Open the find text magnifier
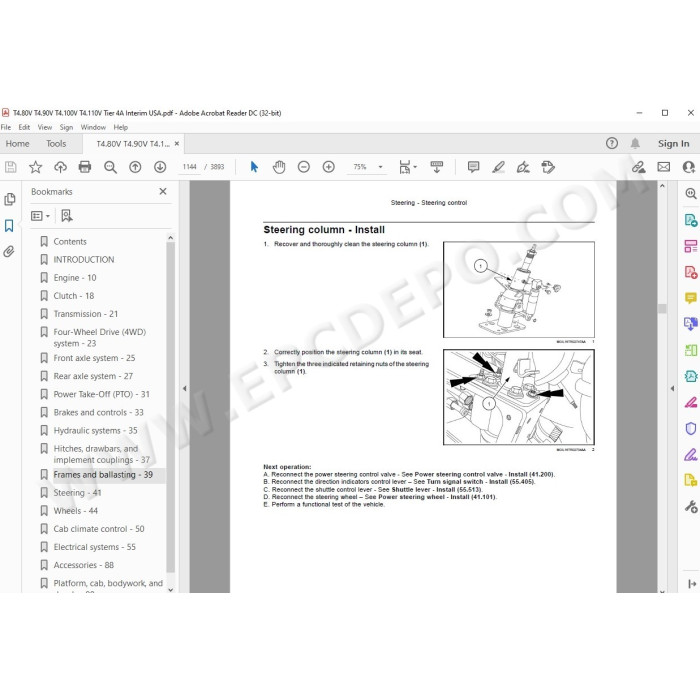This screenshot has width=700, height=700. pyautogui.click(x=110, y=167)
